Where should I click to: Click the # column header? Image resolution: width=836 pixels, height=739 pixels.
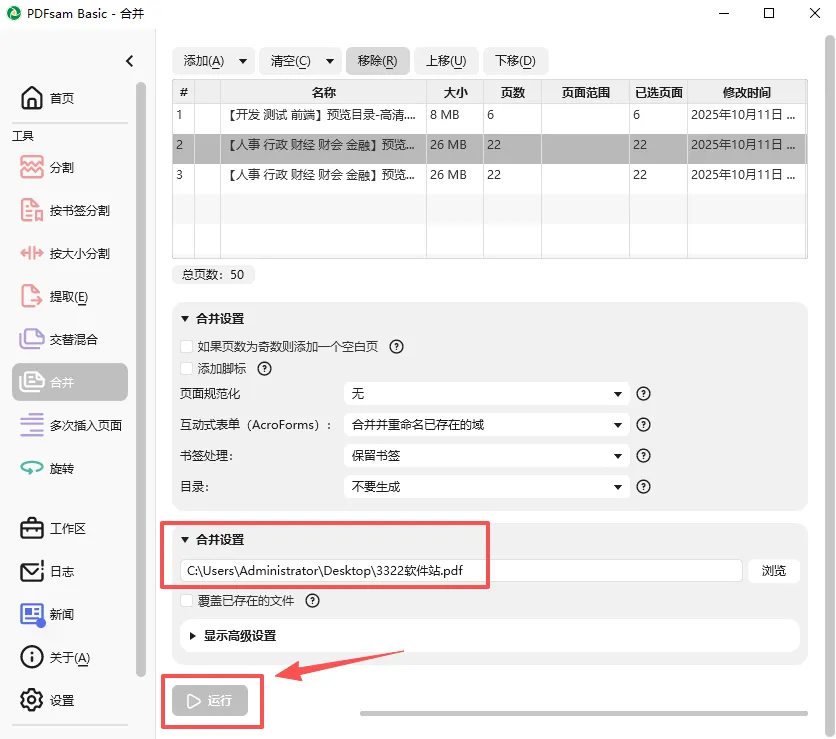coord(183,92)
